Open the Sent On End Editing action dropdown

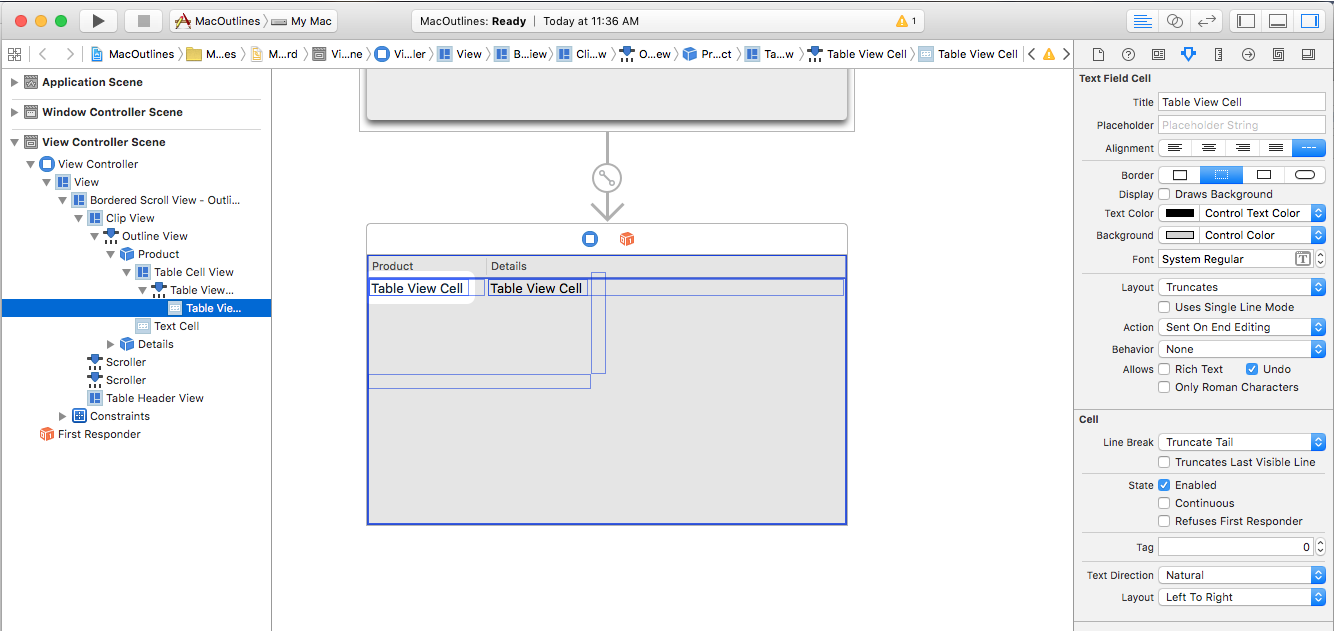click(1242, 327)
